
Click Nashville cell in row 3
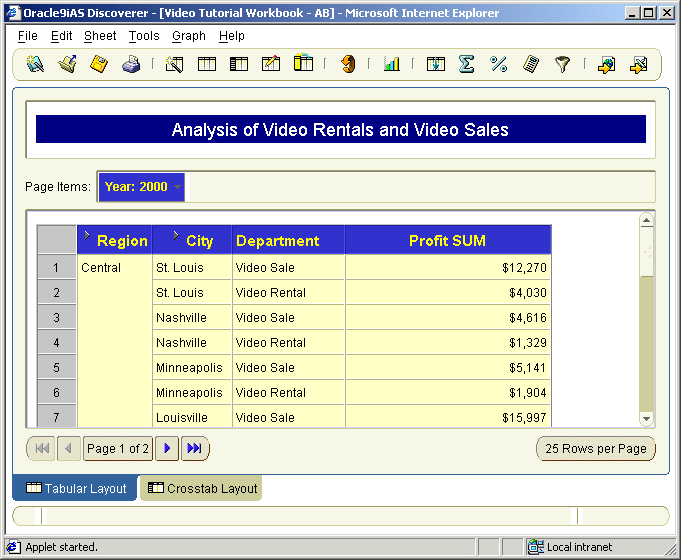pyautogui.click(x=192, y=318)
